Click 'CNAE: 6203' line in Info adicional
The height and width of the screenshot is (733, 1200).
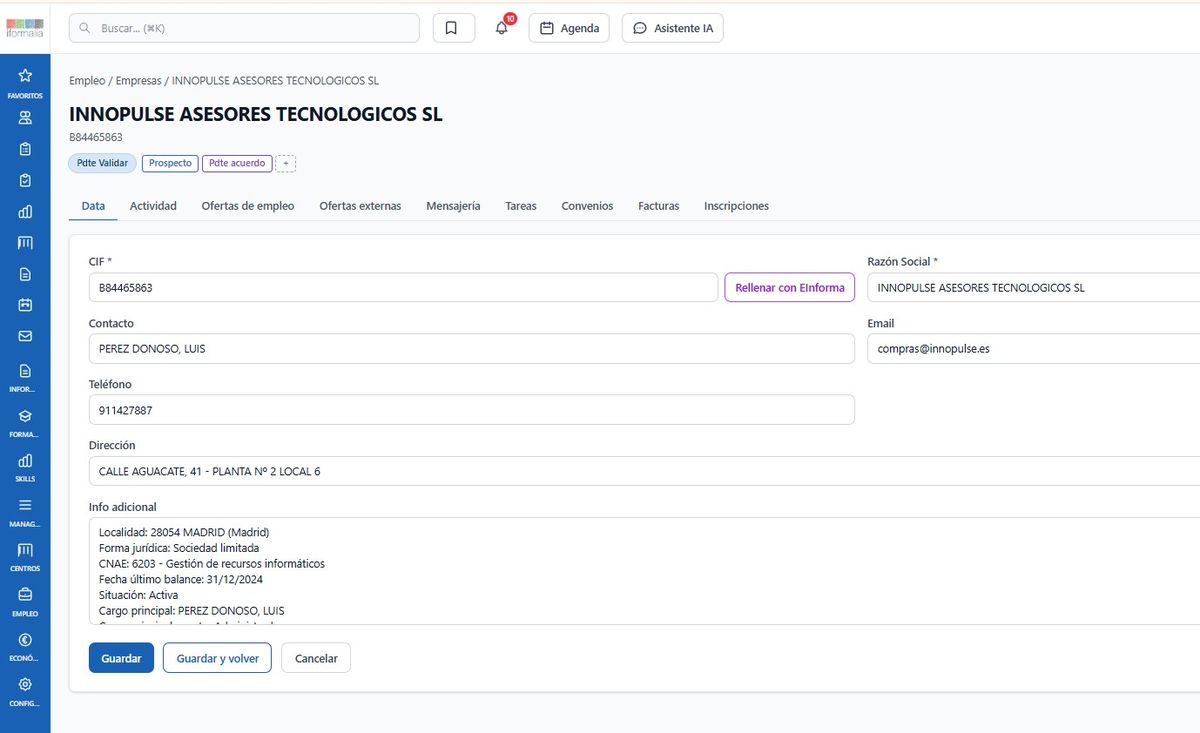(212, 564)
